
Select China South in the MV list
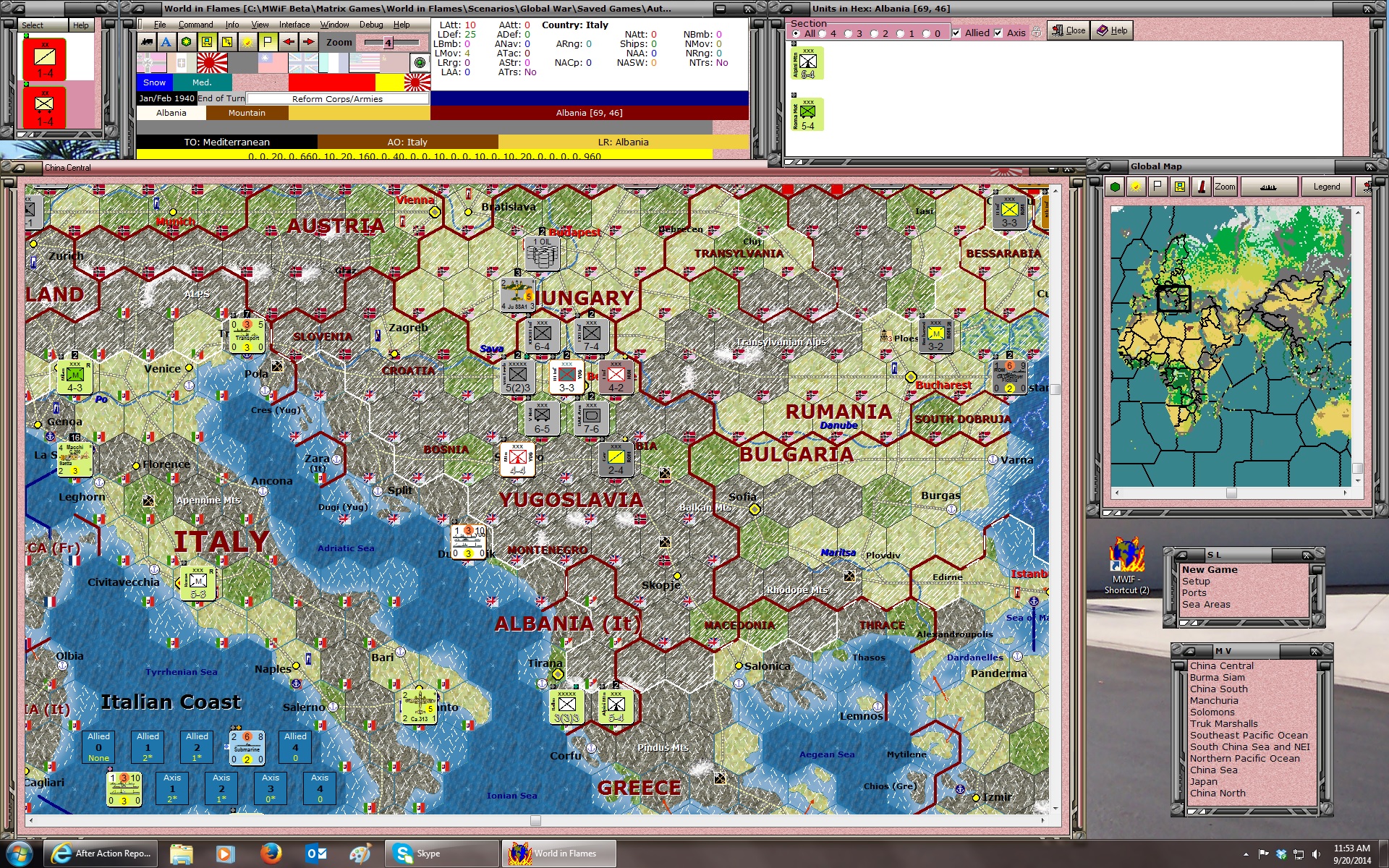[x=1218, y=689]
